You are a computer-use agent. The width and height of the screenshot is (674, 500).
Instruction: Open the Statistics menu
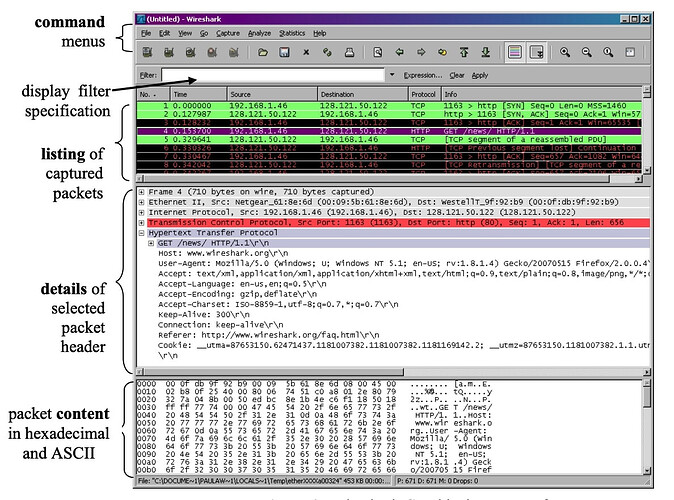292,33
